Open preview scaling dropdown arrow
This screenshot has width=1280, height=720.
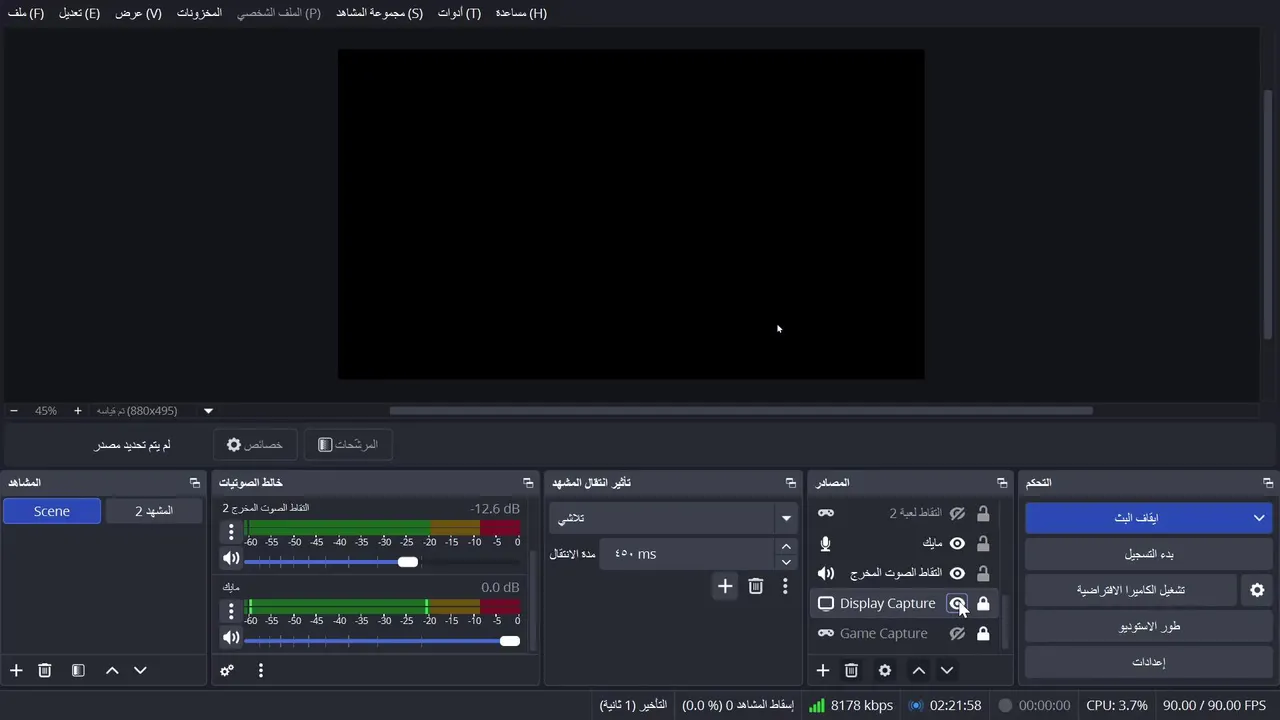coord(208,411)
